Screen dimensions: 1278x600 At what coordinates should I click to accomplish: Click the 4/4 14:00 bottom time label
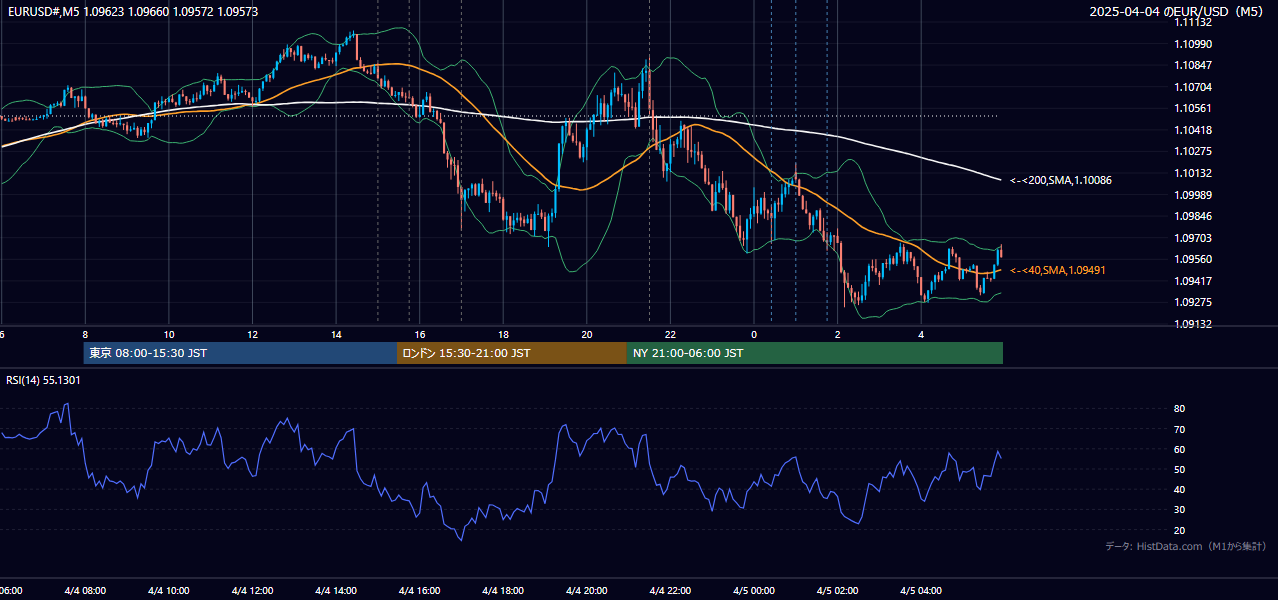point(336,591)
